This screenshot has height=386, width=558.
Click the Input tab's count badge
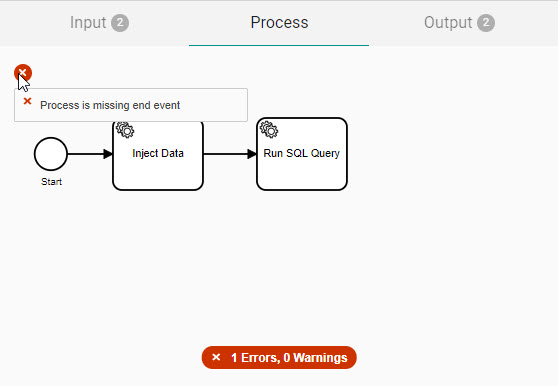[x=120, y=23]
